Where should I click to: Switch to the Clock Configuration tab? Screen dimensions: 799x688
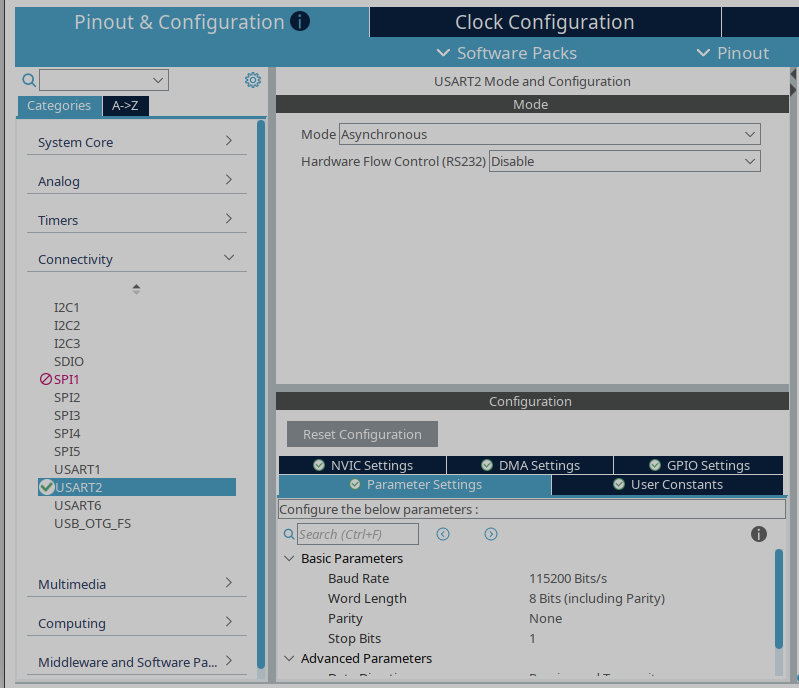(x=544, y=22)
